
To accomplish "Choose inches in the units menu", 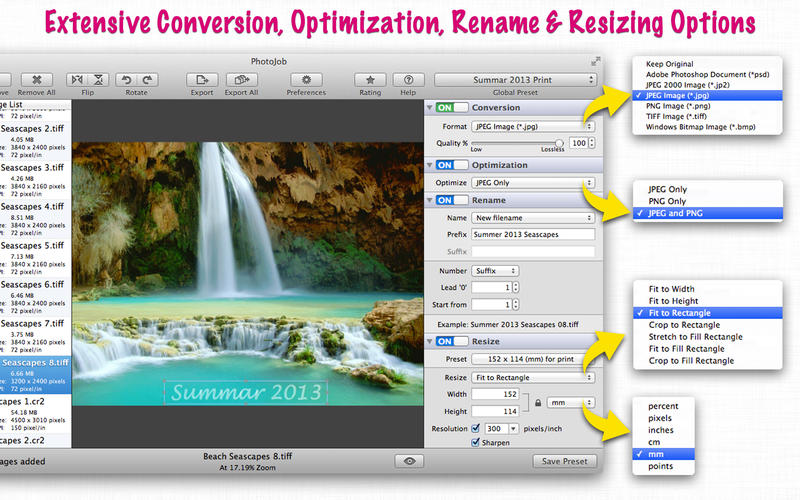I will click(x=663, y=430).
